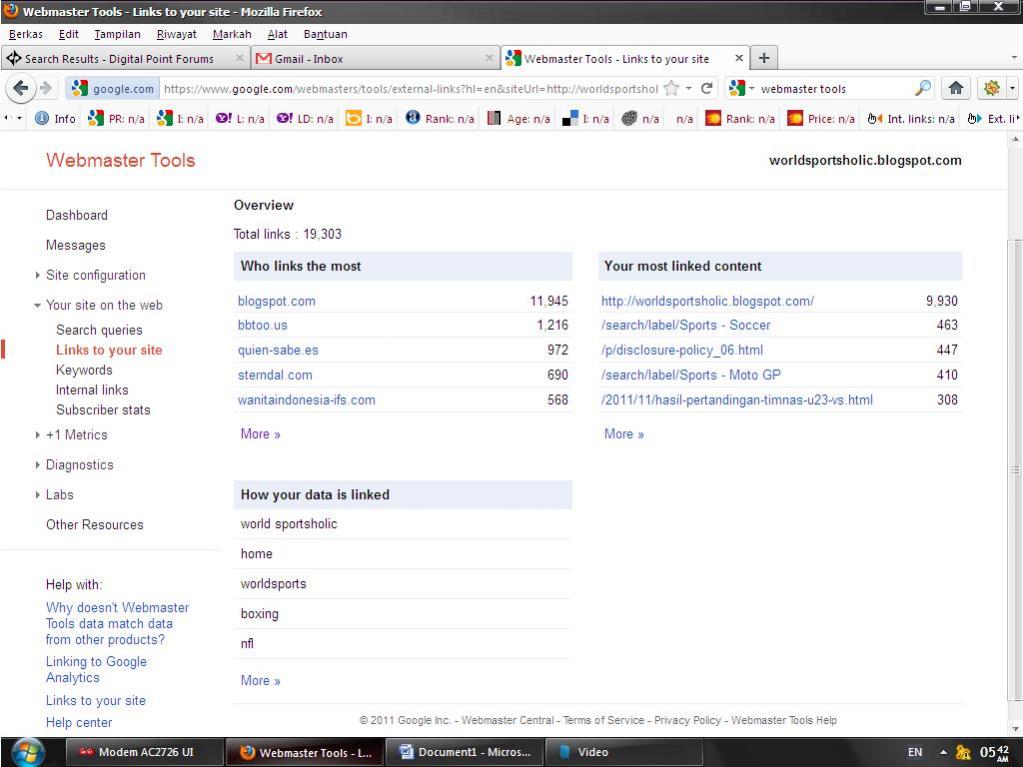Open the blogspot.com linking domain
This screenshot has width=1023, height=767.
click(x=277, y=301)
